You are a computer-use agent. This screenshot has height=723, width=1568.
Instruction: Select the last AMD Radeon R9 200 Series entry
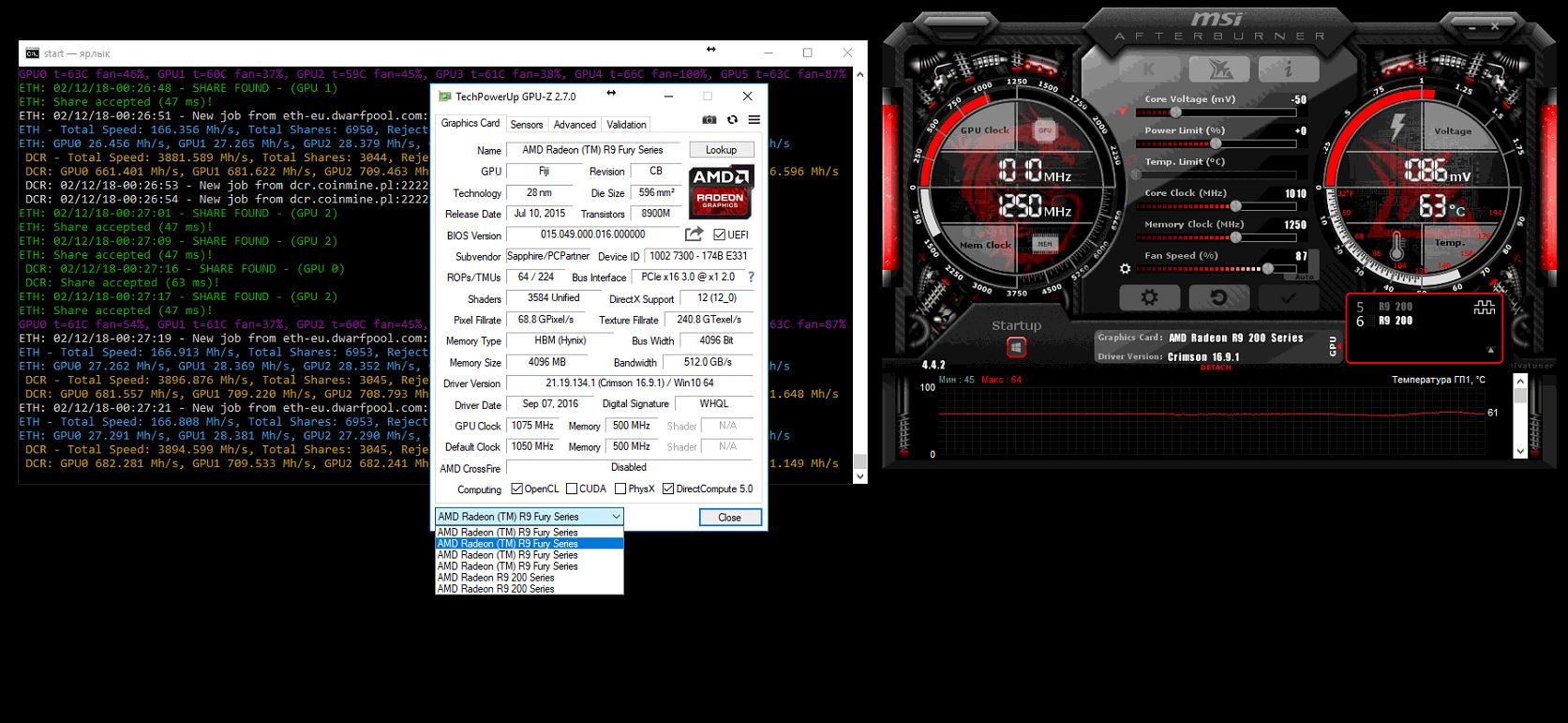[530, 589]
